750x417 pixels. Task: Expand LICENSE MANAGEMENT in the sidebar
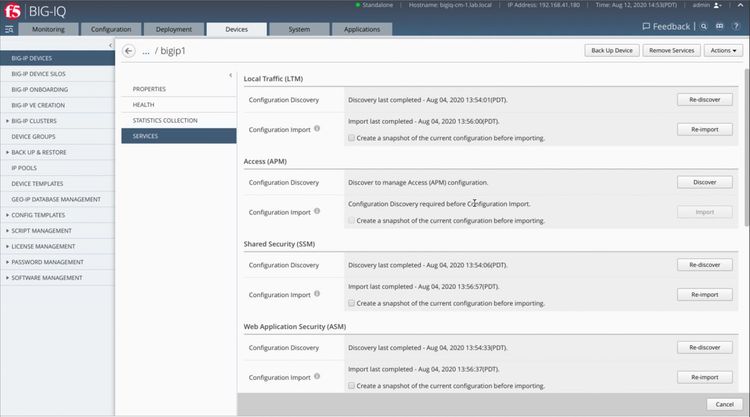pos(7,246)
